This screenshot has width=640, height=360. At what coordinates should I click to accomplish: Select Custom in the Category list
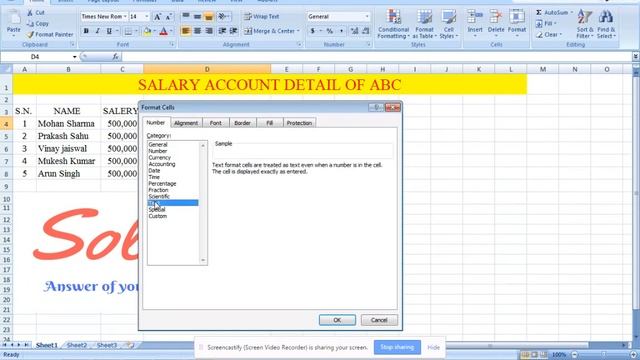pos(158,216)
